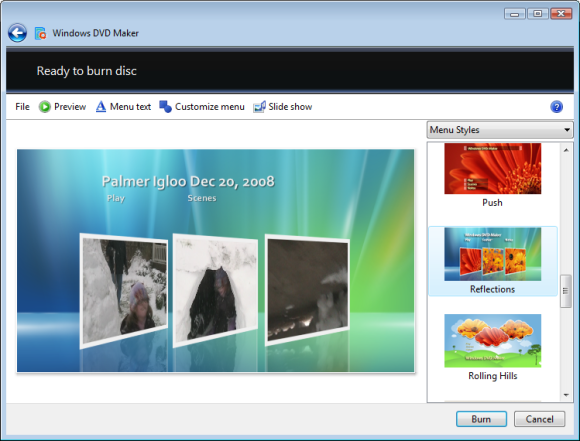Click the Slide show icon
Viewport: 580px width, 441px height.
pos(259,107)
